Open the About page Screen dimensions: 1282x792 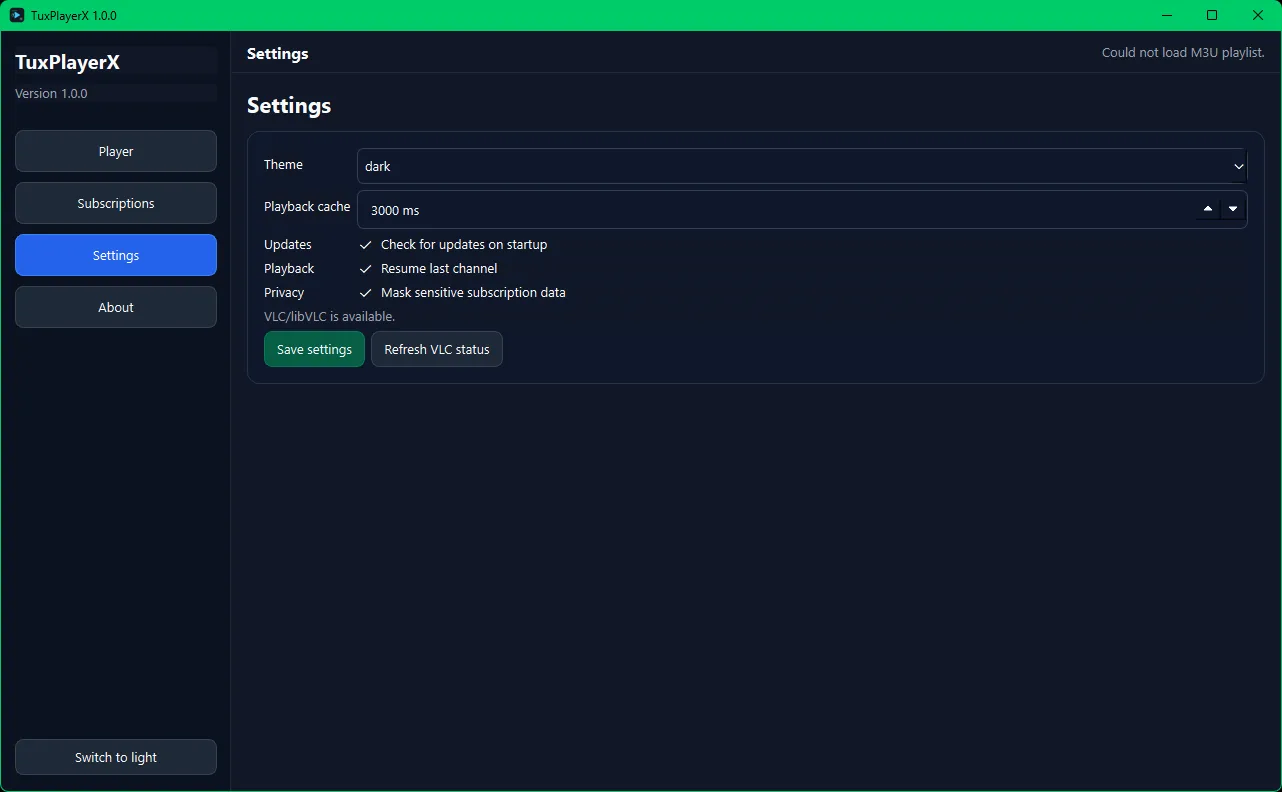pyautogui.click(x=116, y=307)
